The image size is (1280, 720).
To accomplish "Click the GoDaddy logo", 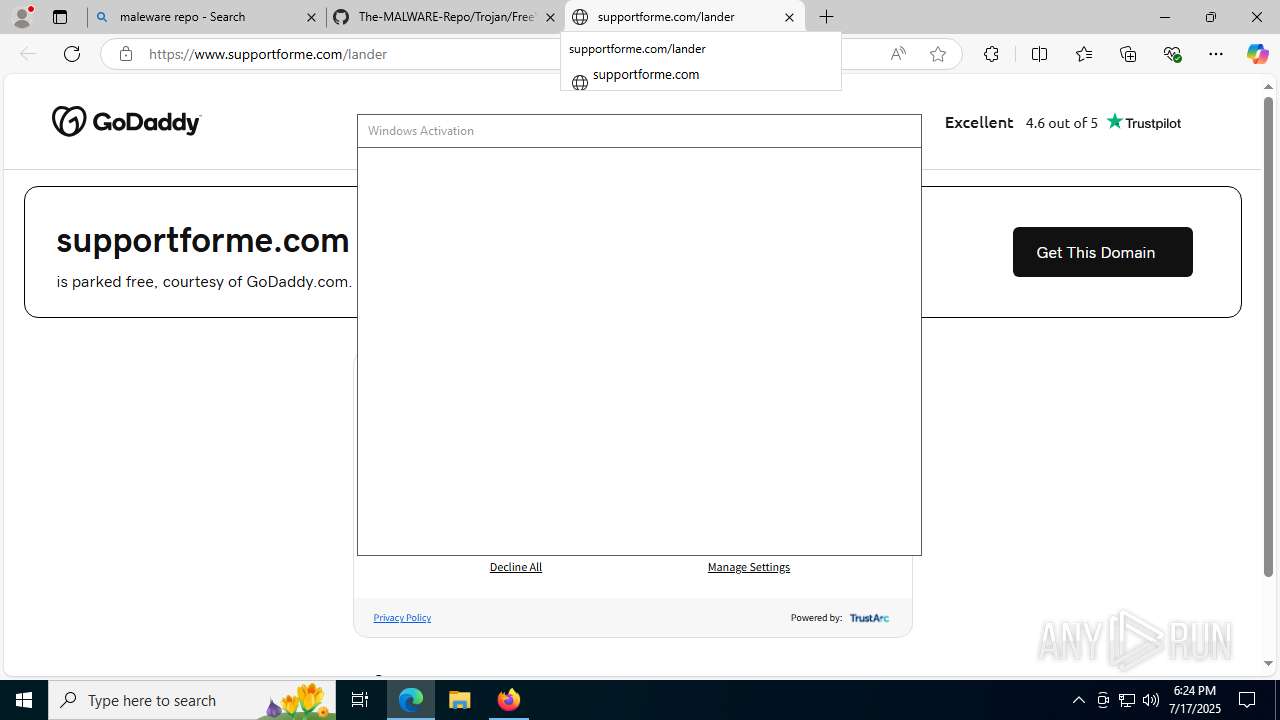I will [126, 122].
